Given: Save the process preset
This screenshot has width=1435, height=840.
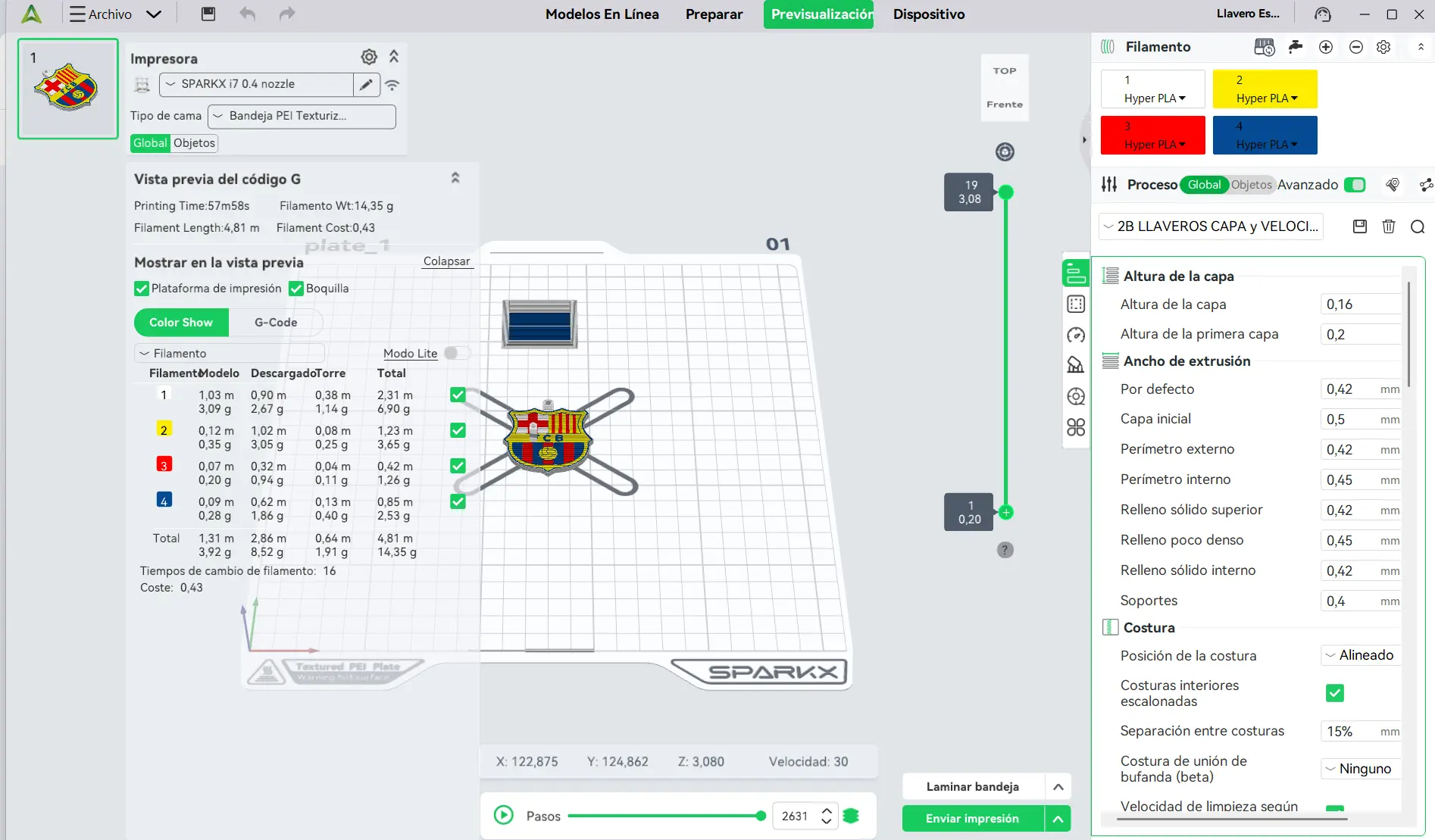Looking at the screenshot, I should [x=1360, y=226].
